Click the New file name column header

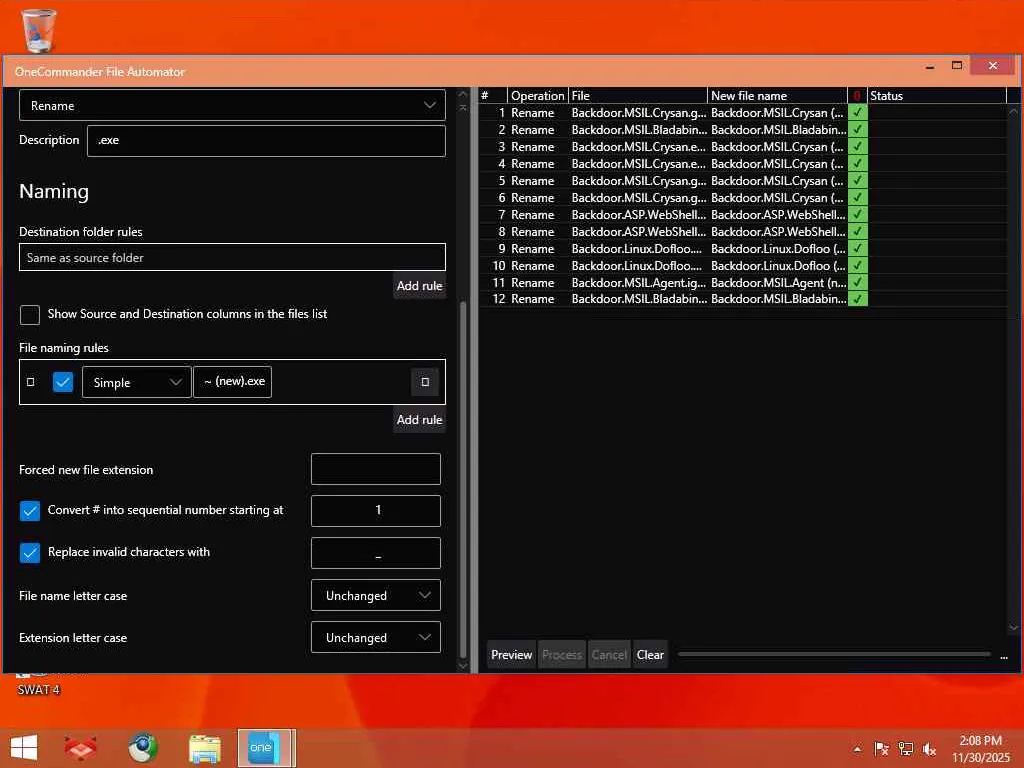777,95
